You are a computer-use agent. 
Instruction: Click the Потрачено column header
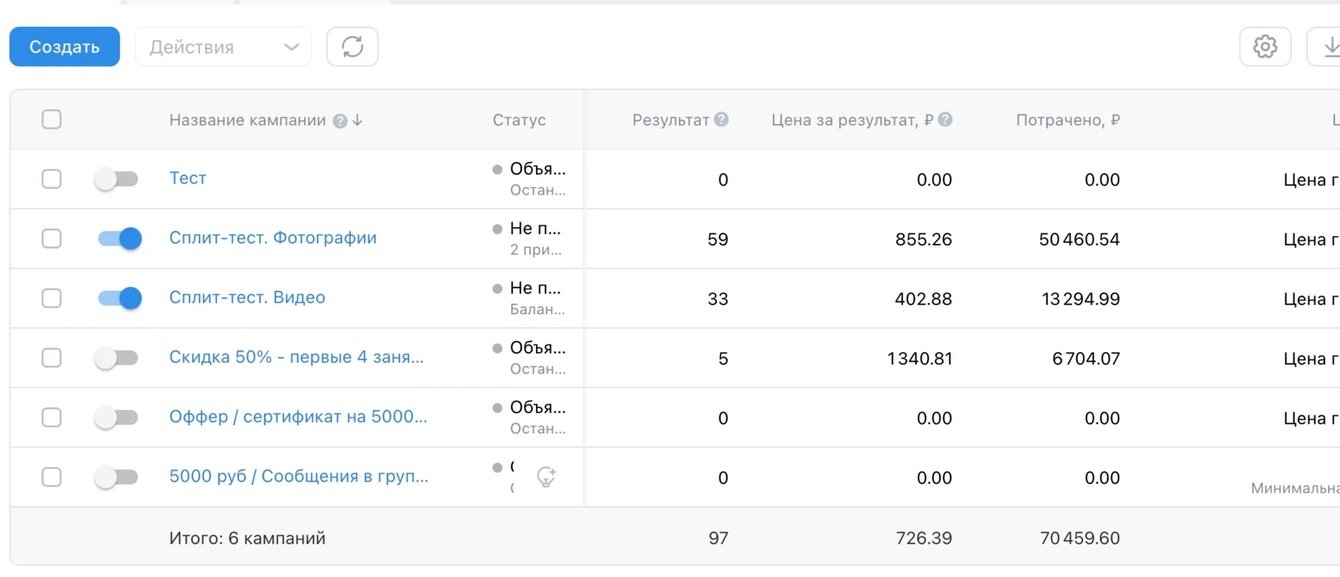click(x=1067, y=120)
